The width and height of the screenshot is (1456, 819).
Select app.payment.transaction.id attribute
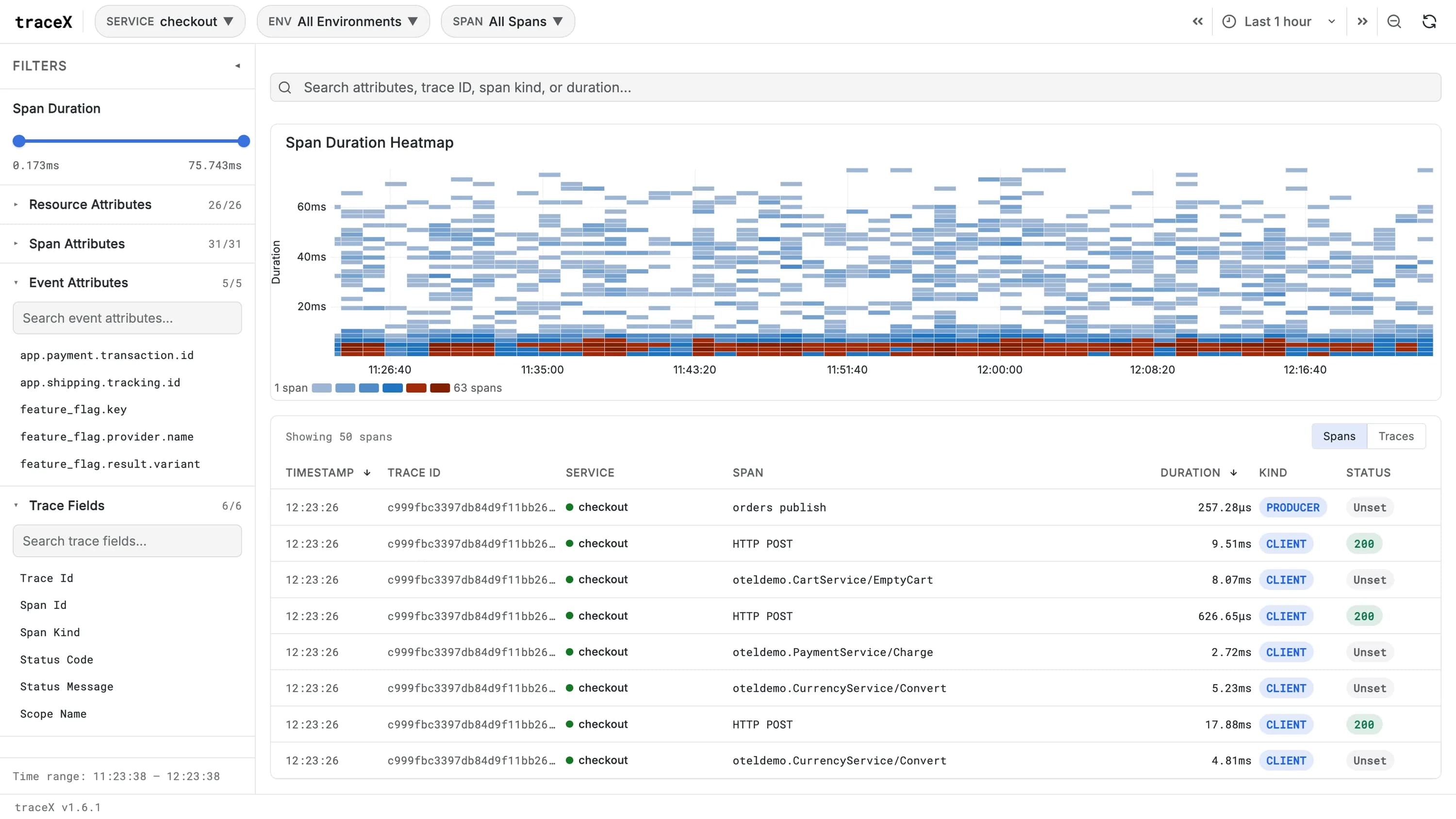click(x=107, y=356)
